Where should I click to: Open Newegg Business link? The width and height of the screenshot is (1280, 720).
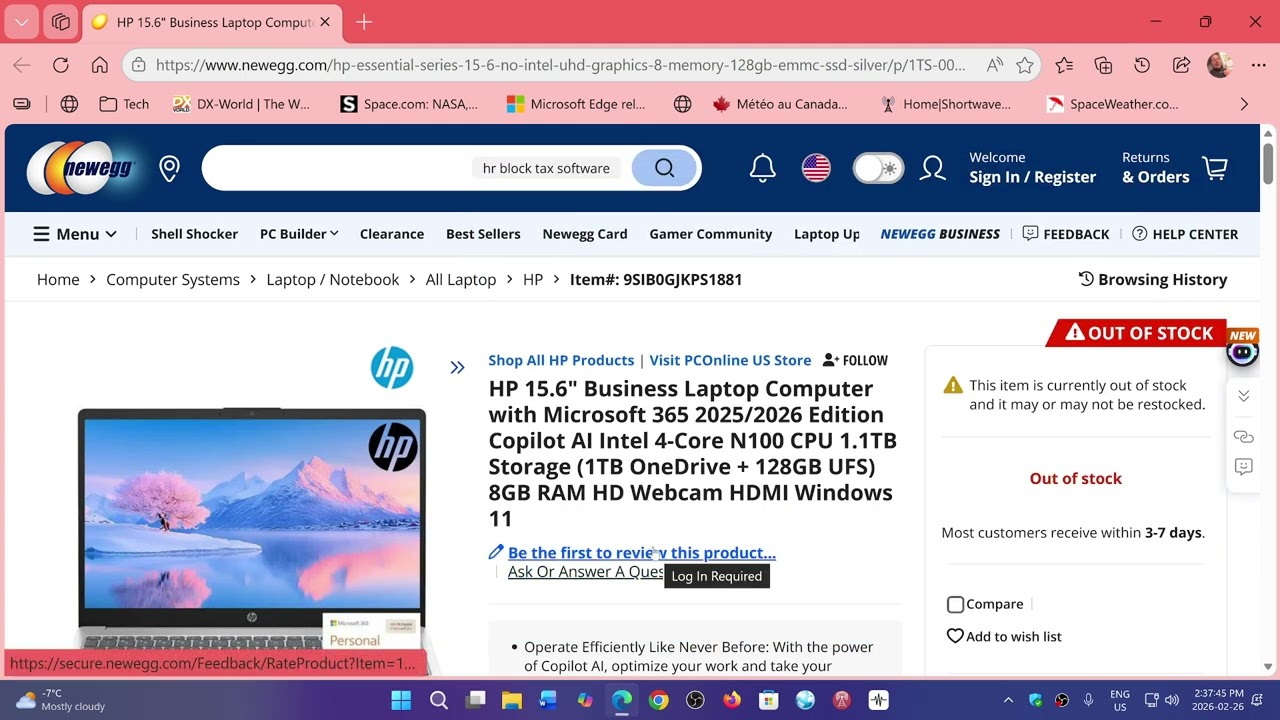(x=940, y=234)
